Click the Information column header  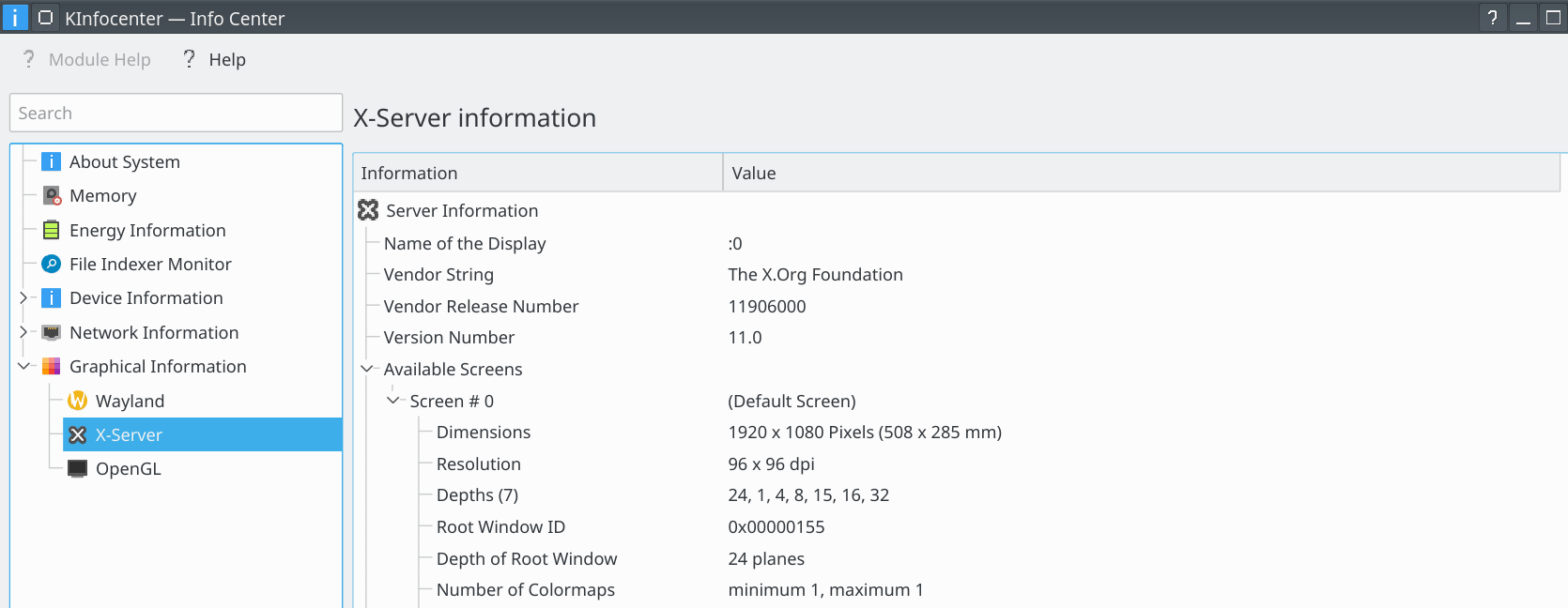[538, 174]
